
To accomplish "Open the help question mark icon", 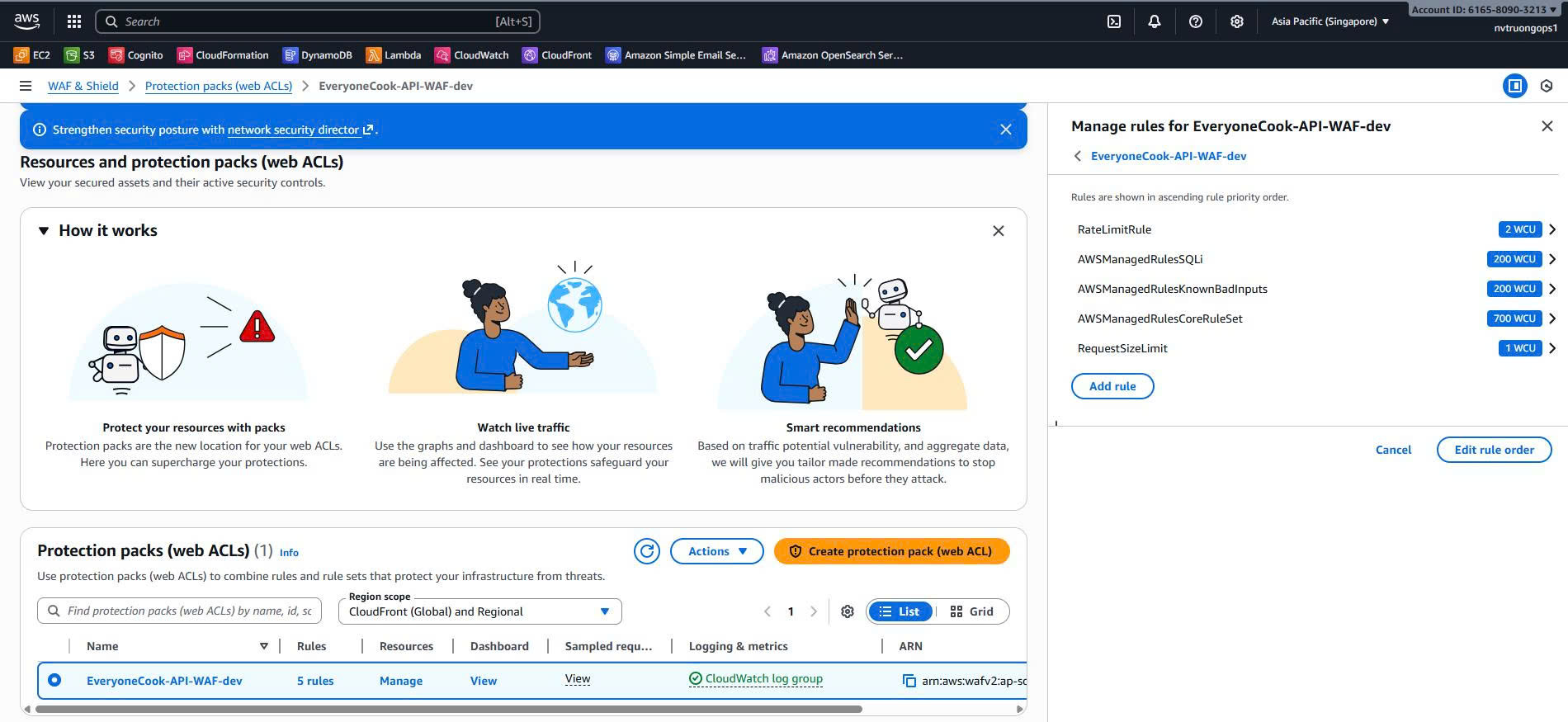I will (1196, 21).
